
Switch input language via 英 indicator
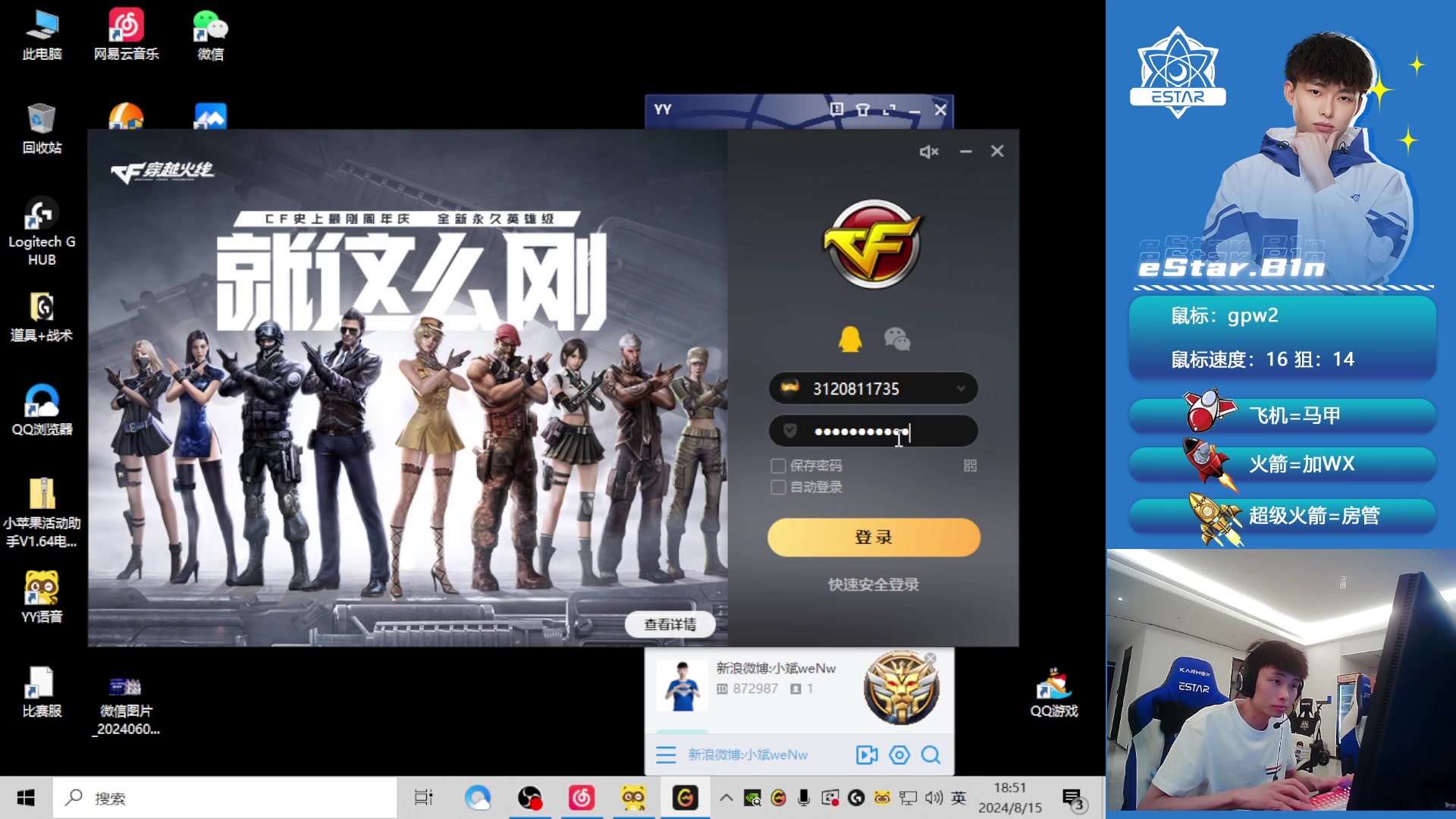coord(959,798)
